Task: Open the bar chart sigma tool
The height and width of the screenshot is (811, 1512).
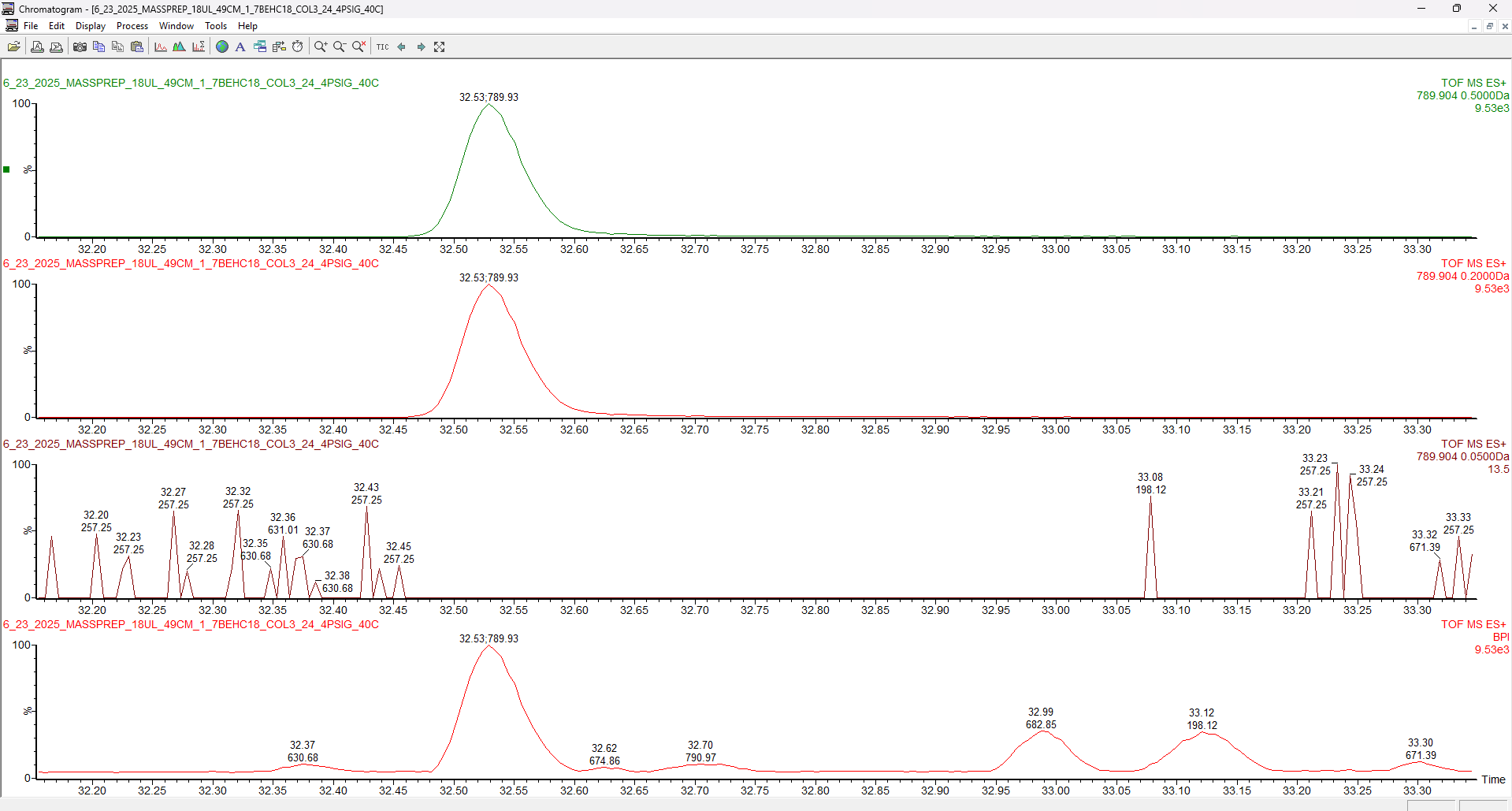Action: pyautogui.click(x=199, y=47)
